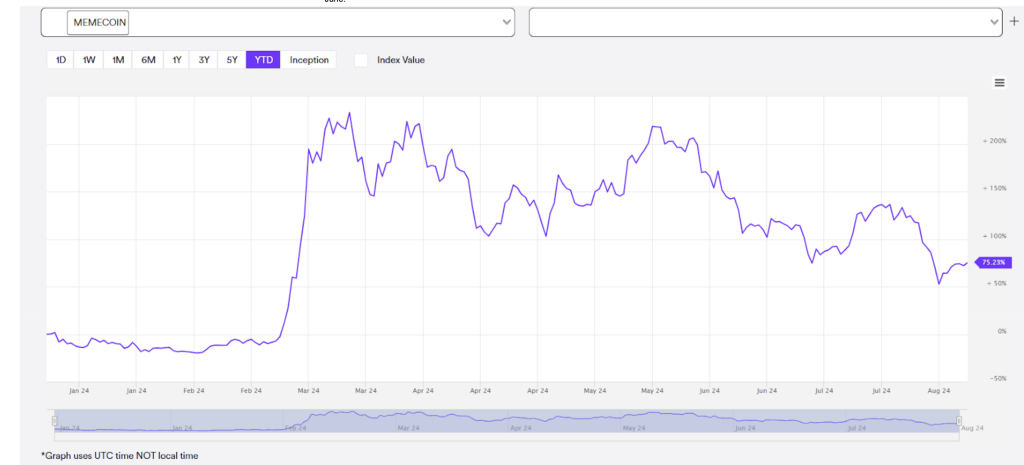Switch chart to 3Y range
The image size is (1024, 465).
204,60
